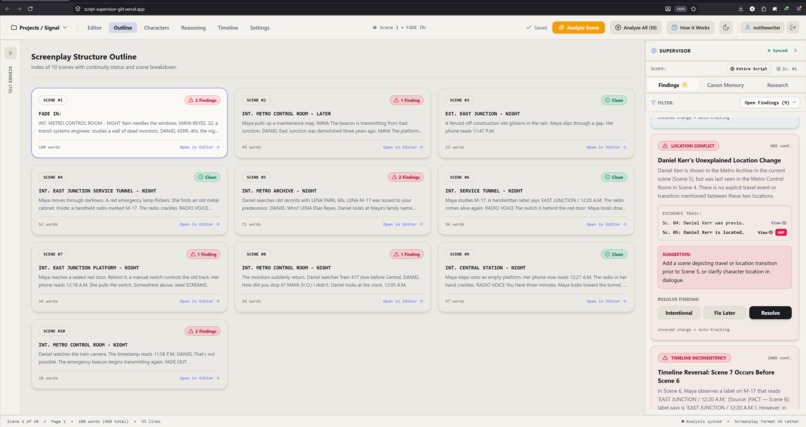Click the red GAP tag in evidence trail

[x=781, y=232]
